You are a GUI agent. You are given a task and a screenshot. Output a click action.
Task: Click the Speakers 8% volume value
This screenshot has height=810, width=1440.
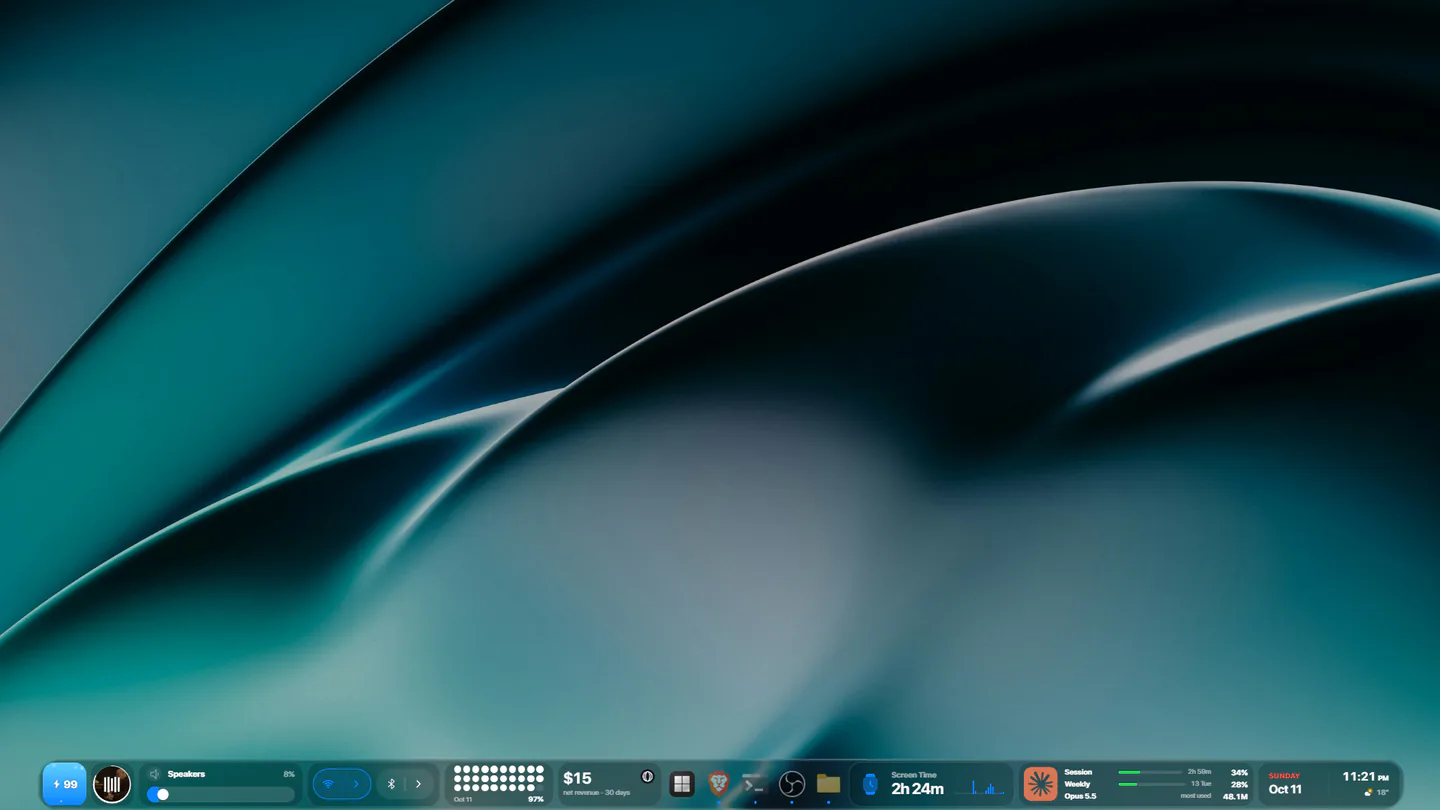(289, 774)
